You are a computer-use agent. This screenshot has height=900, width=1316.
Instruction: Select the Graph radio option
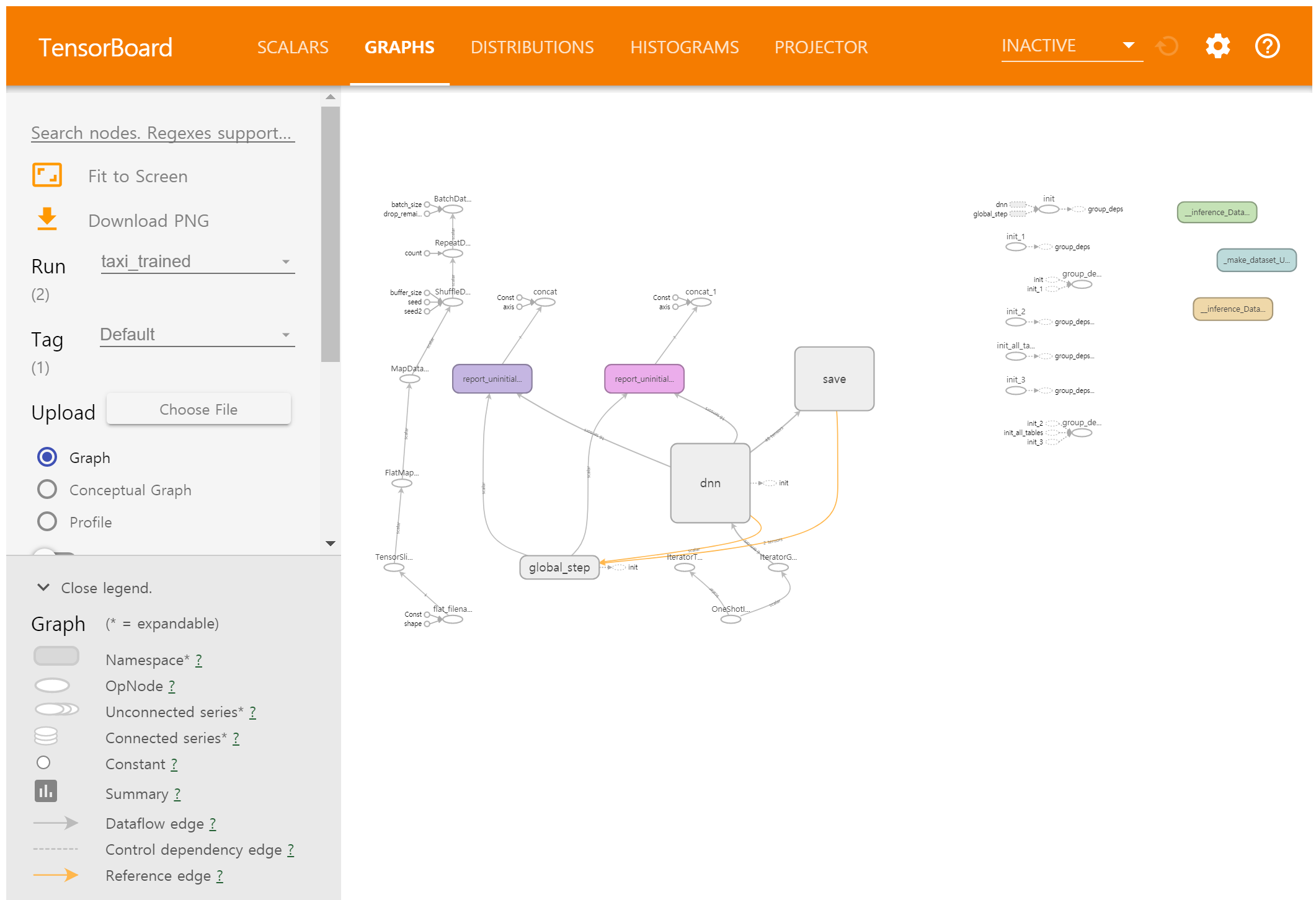[47, 457]
